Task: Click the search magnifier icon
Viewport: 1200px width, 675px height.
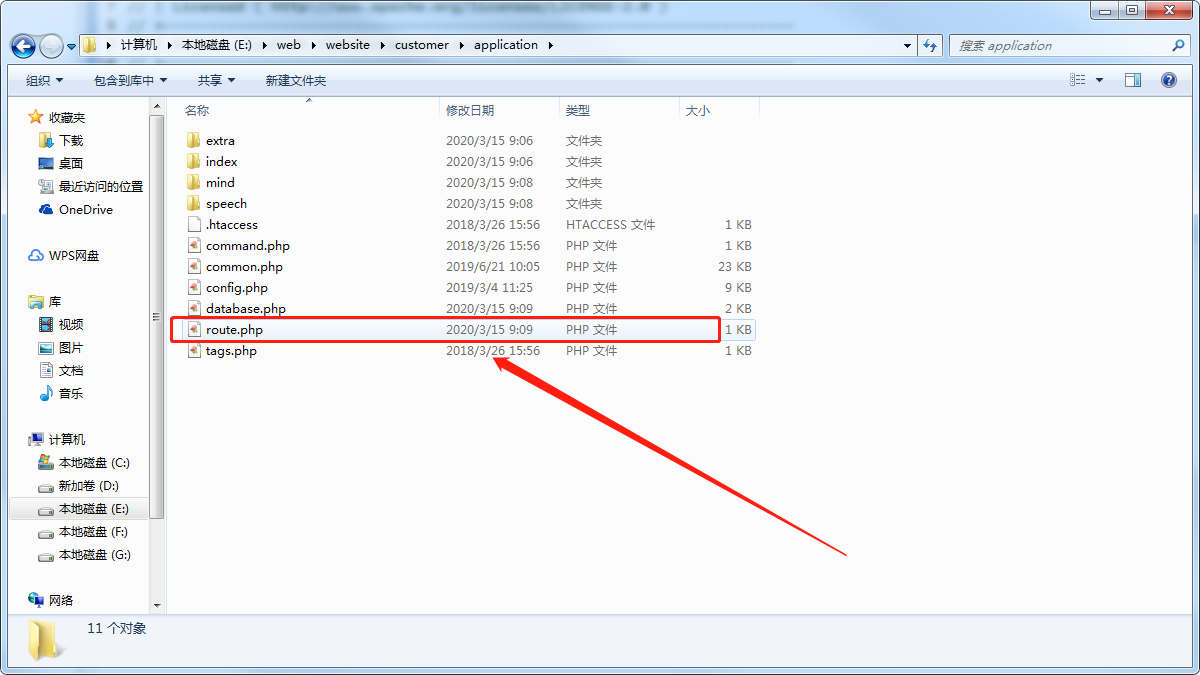Action: 1178,46
